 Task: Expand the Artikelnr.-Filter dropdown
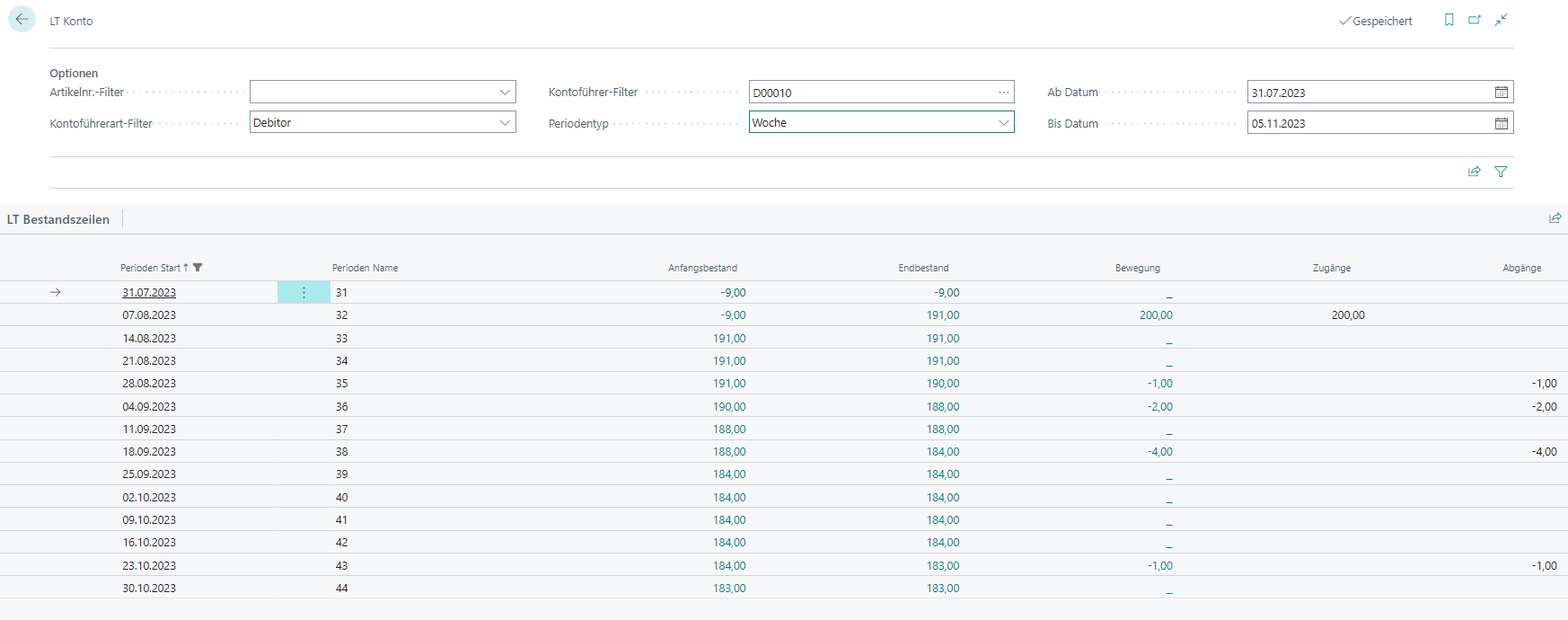coord(505,93)
